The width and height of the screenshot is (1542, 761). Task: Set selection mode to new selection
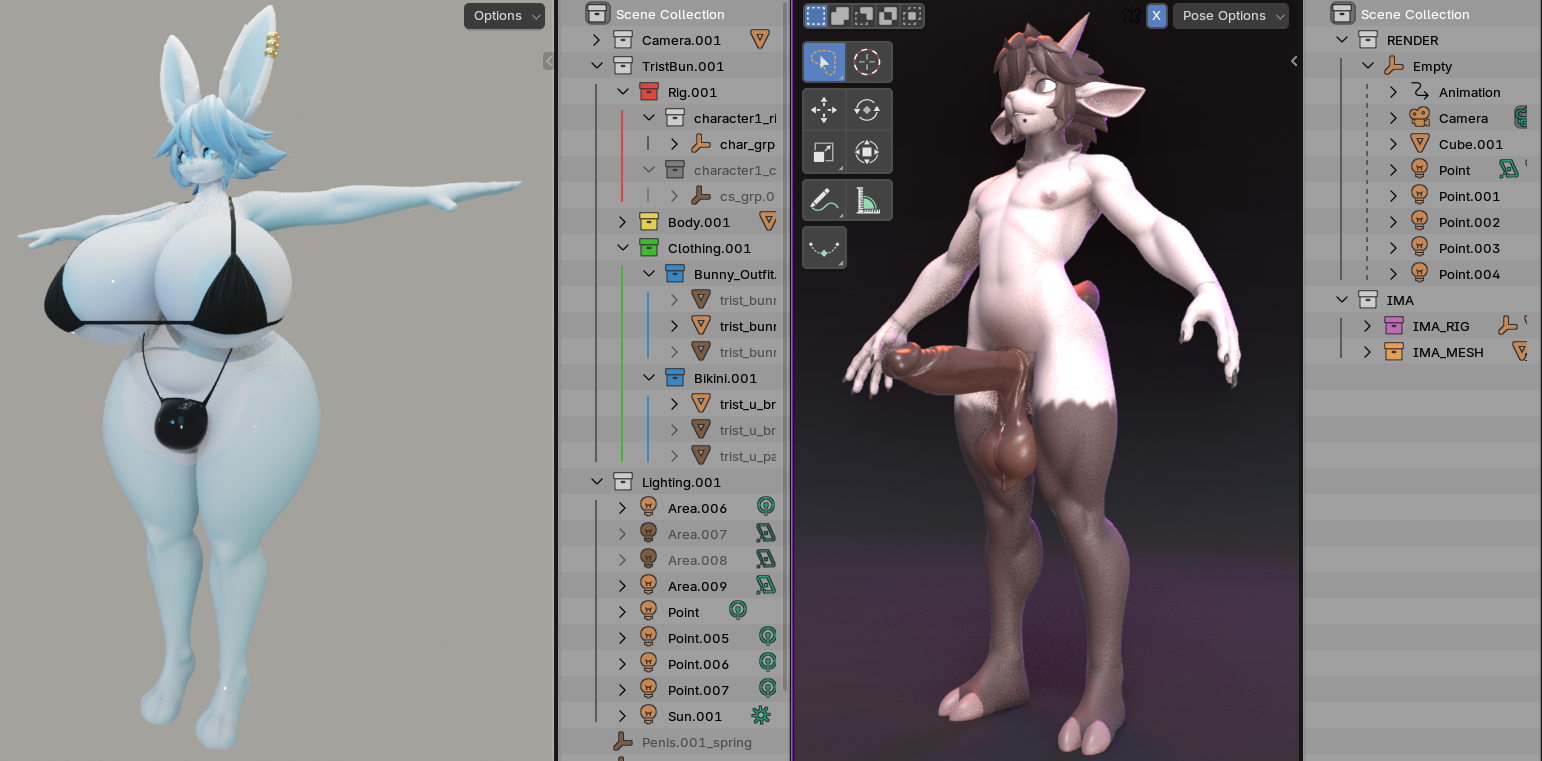pyautogui.click(x=816, y=16)
